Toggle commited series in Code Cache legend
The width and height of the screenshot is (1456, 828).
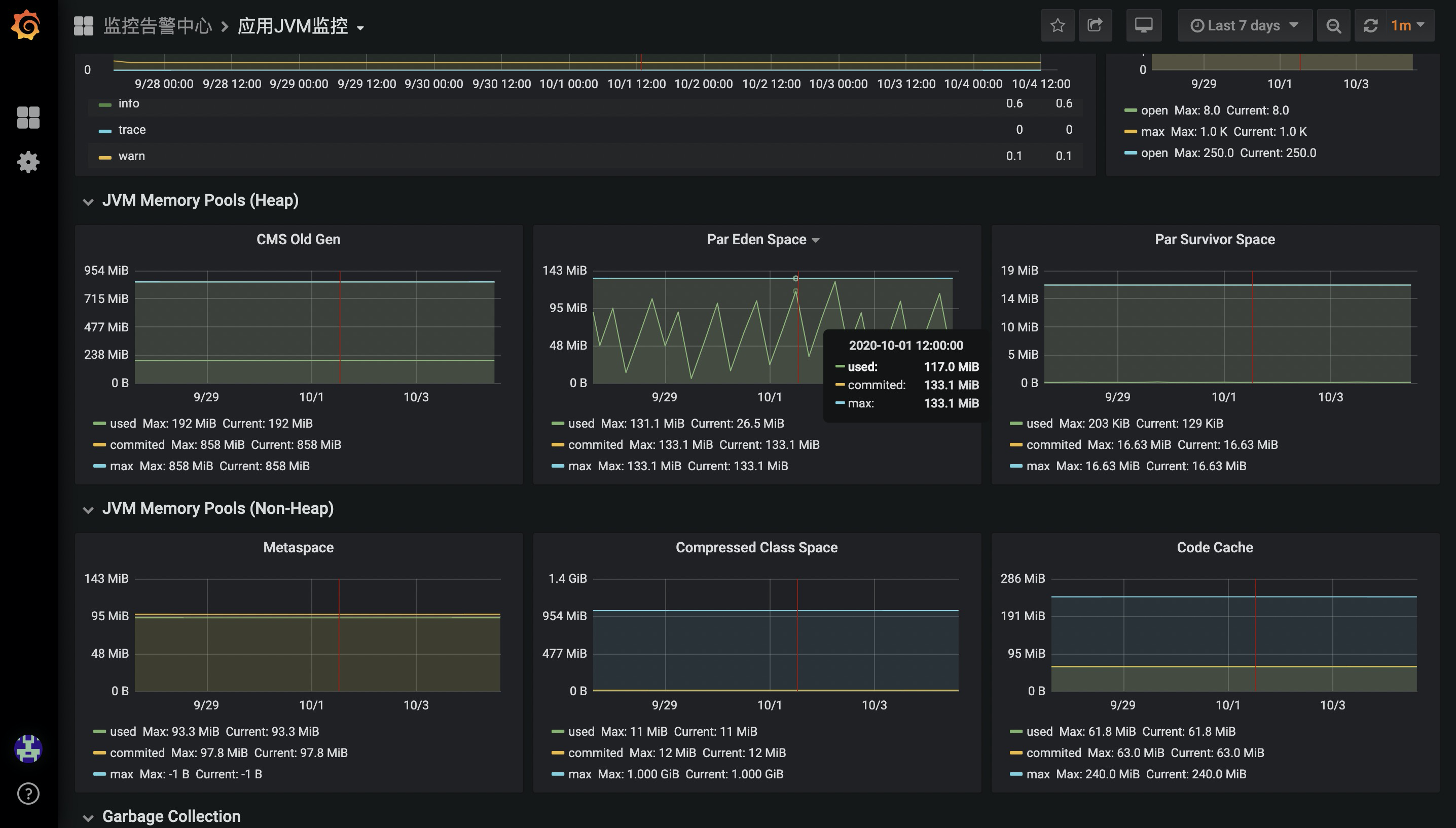point(1054,753)
